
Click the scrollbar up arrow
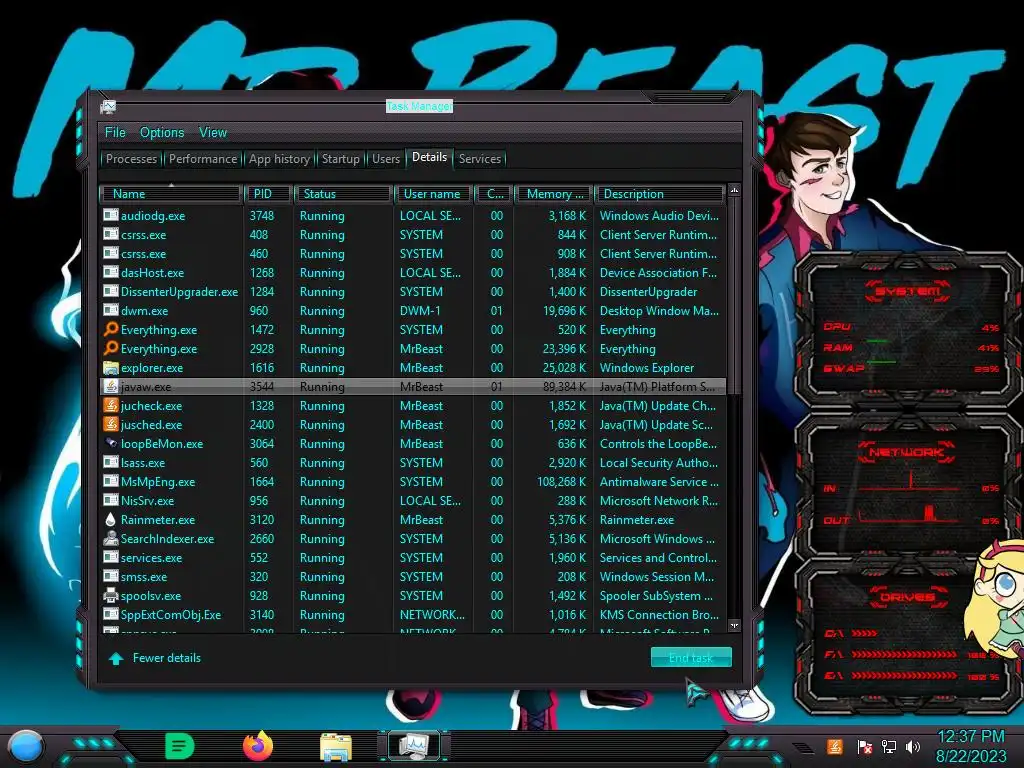[734, 191]
